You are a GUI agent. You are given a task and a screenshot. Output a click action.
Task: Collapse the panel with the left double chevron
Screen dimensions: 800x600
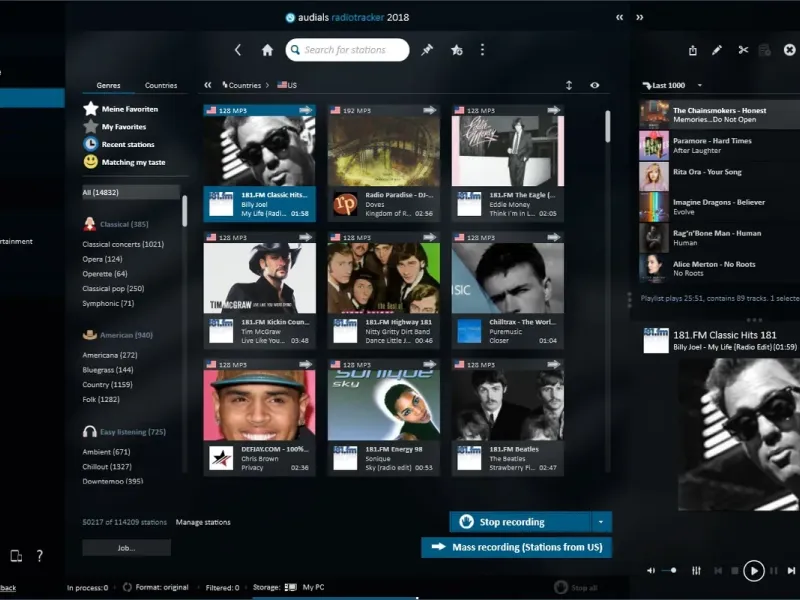point(619,17)
